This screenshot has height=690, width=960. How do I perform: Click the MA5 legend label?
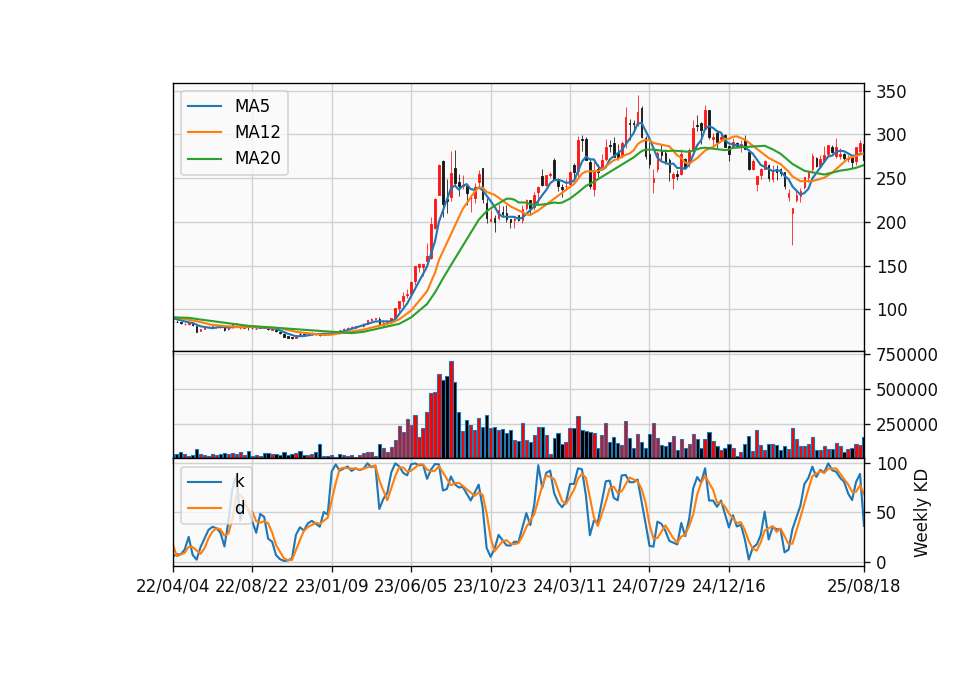coord(252,106)
